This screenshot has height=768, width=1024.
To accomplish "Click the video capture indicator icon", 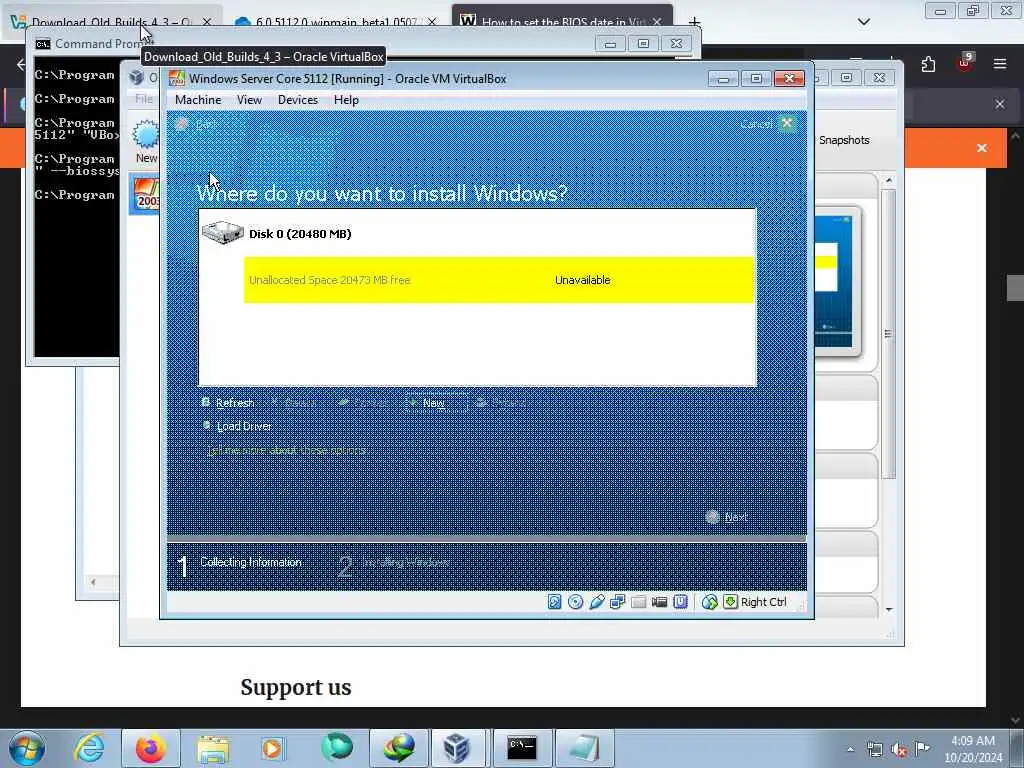I will click(660, 602).
